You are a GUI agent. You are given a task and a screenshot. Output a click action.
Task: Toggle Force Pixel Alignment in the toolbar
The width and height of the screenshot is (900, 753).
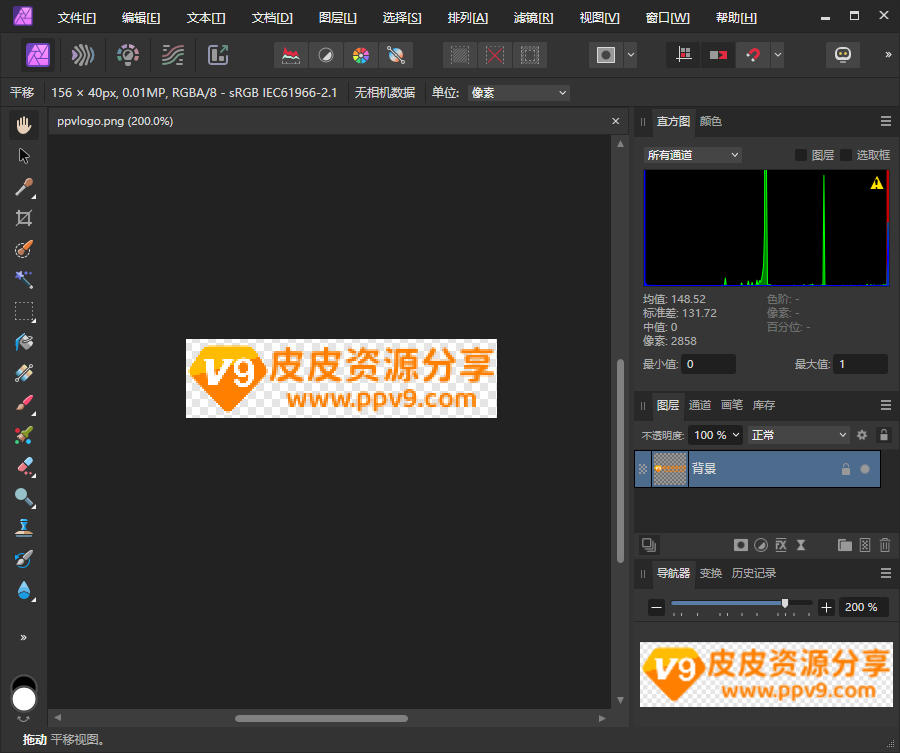coord(683,55)
